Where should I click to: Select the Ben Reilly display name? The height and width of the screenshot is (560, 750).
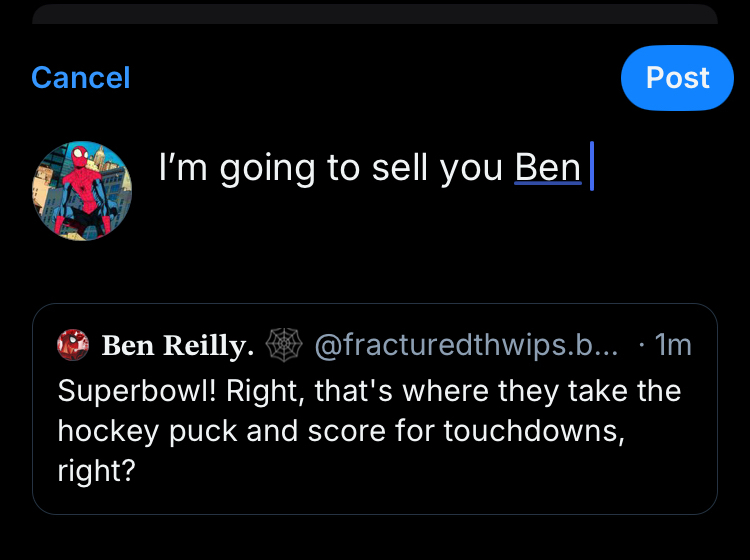[177, 346]
